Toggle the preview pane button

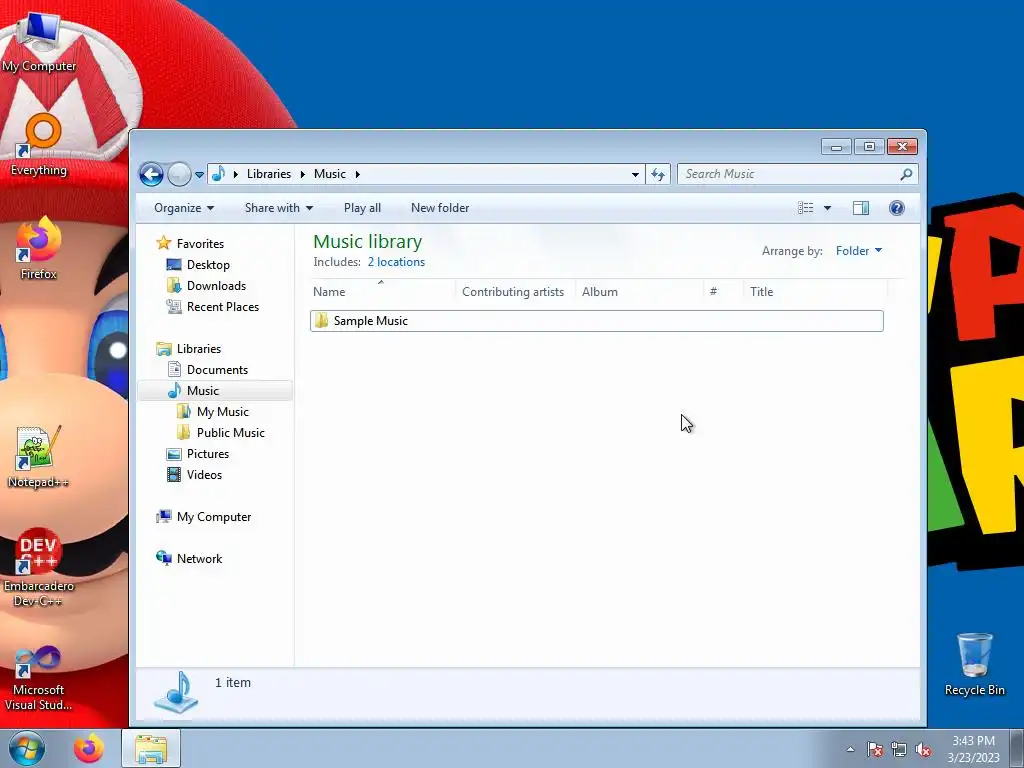(861, 208)
